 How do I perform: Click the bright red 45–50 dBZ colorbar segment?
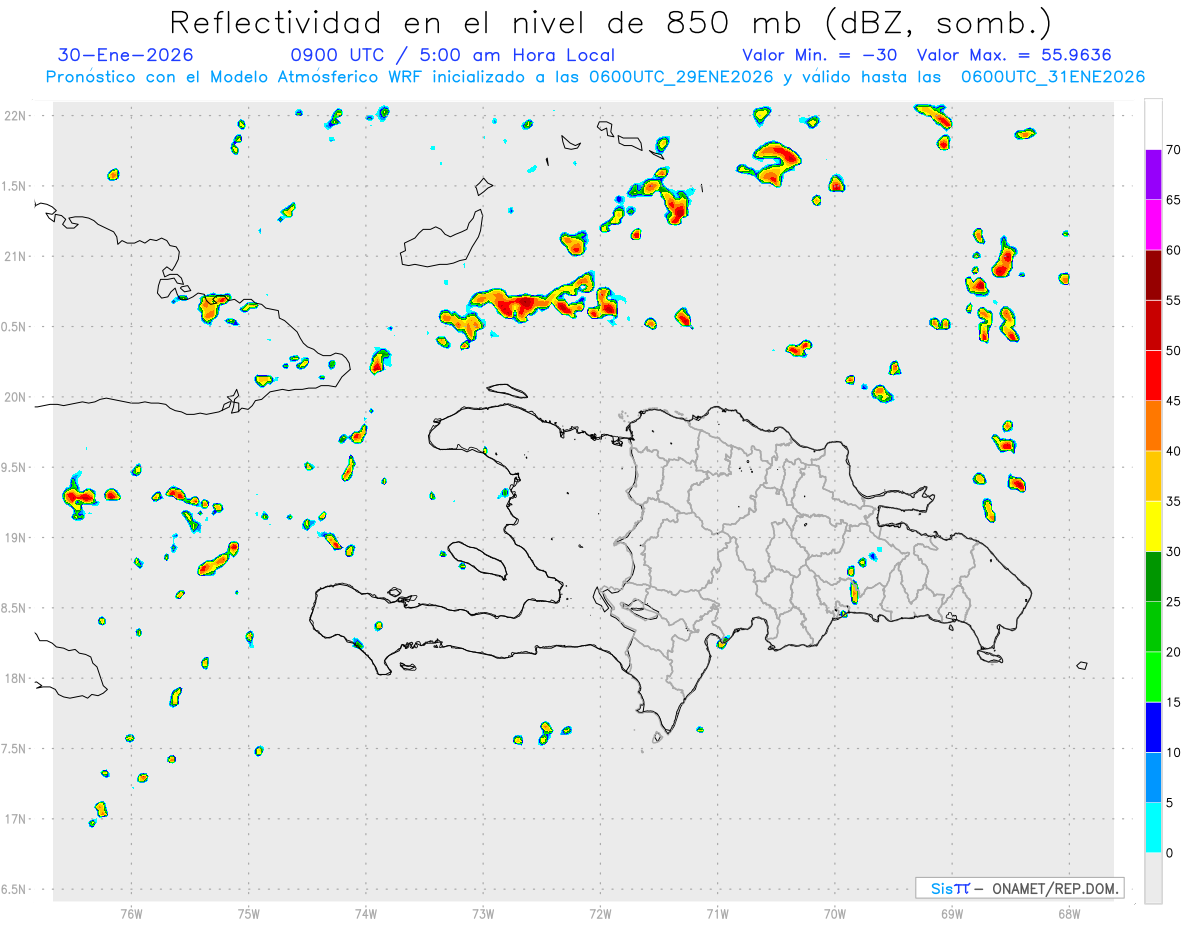(1153, 376)
